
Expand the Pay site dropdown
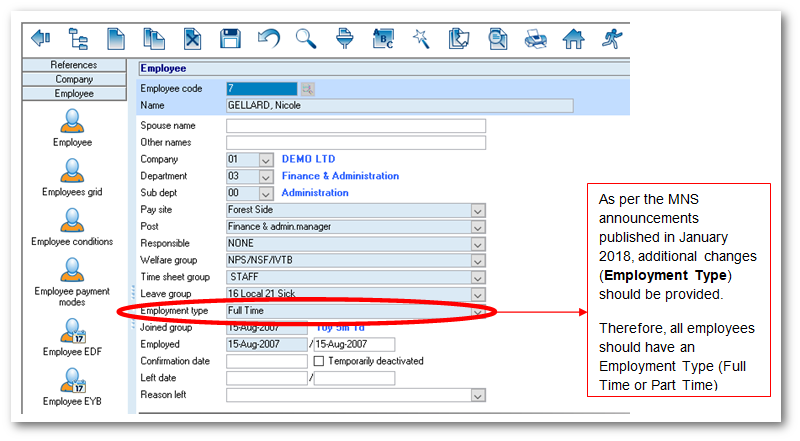(x=478, y=210)
